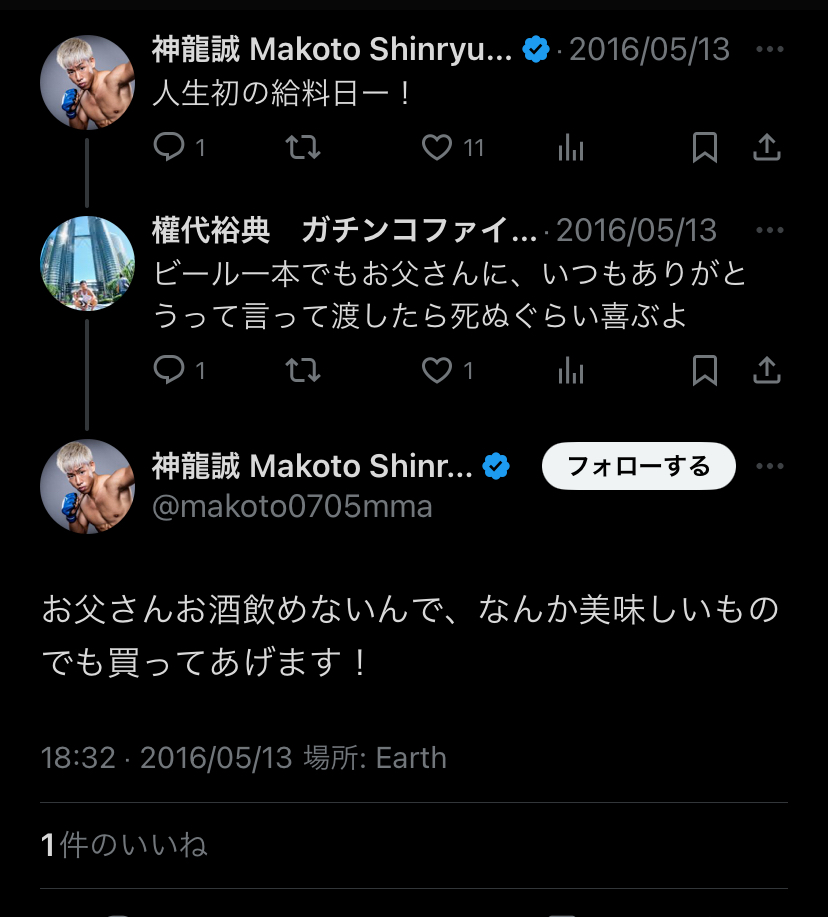Bookmark 権代裕典's reply tweet
The height and width of the screenshot is (917, 828).
tap(705, 370)
